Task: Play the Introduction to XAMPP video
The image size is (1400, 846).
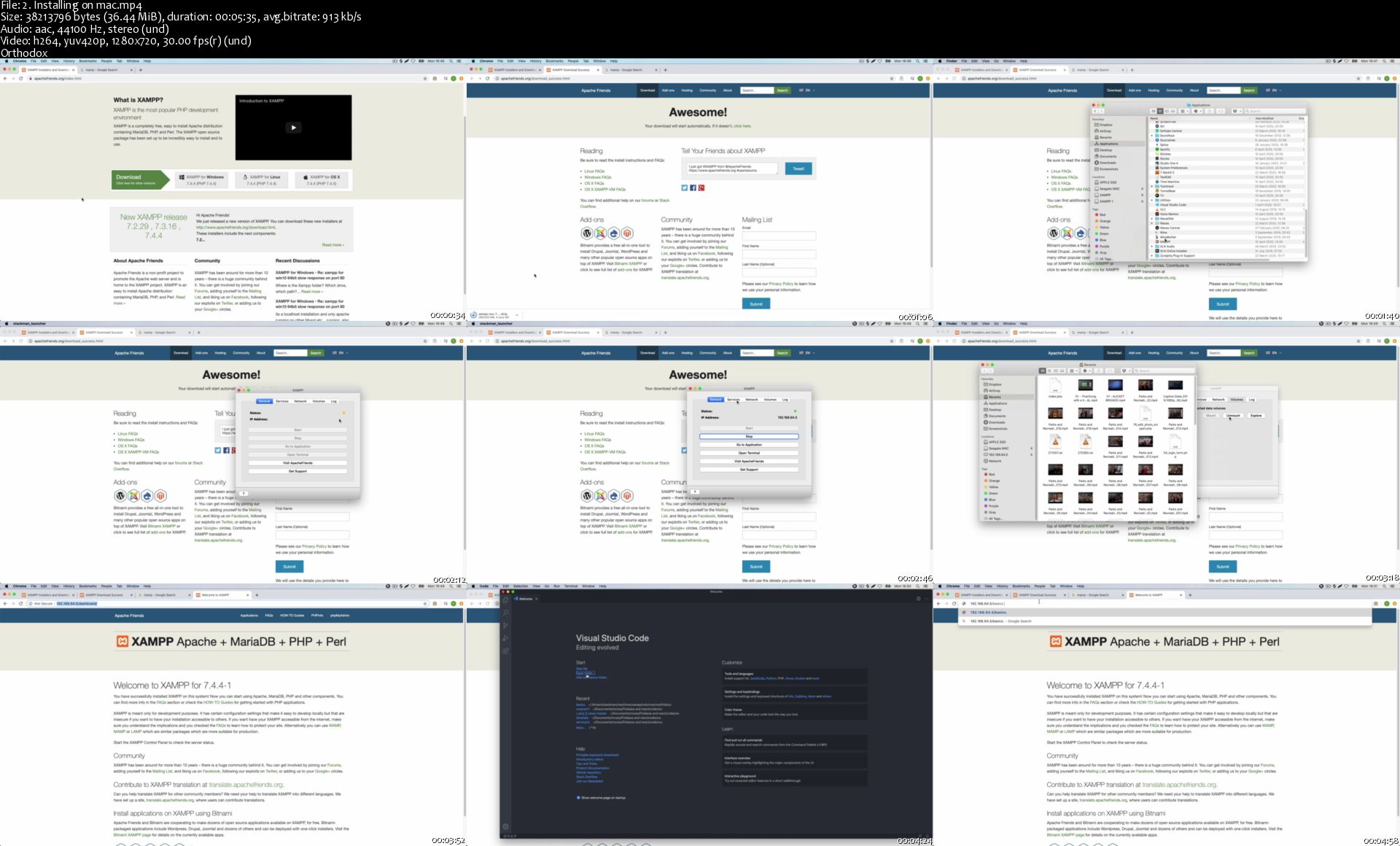Action: 293,128
